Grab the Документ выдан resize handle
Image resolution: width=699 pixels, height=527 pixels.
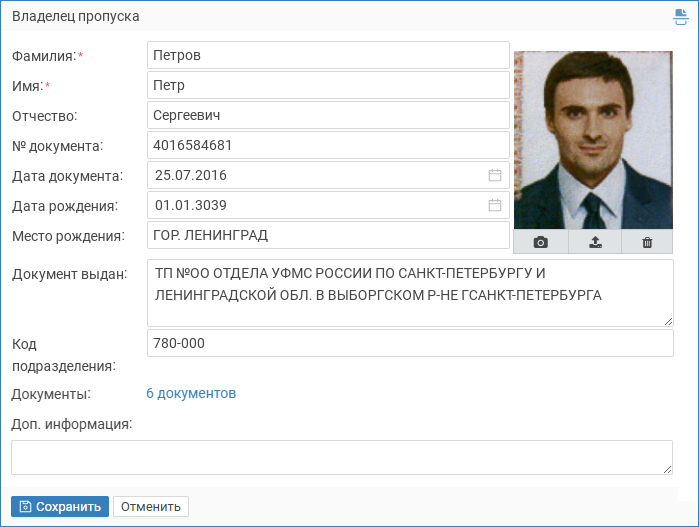668,321
